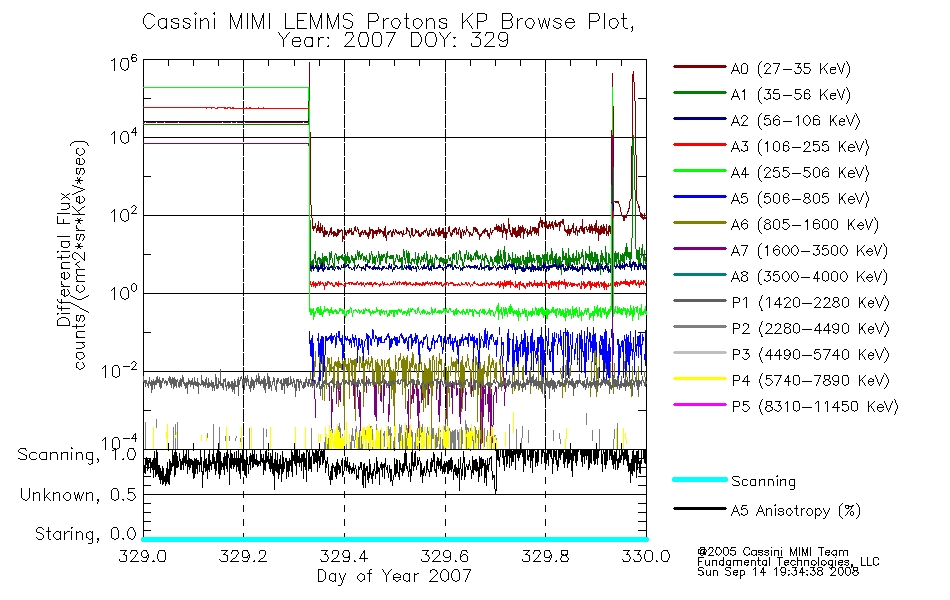The image size is (950, 600).
Task: Click the A5 Anisotropy (%) legend text
Action: click(x=796, y=511)
